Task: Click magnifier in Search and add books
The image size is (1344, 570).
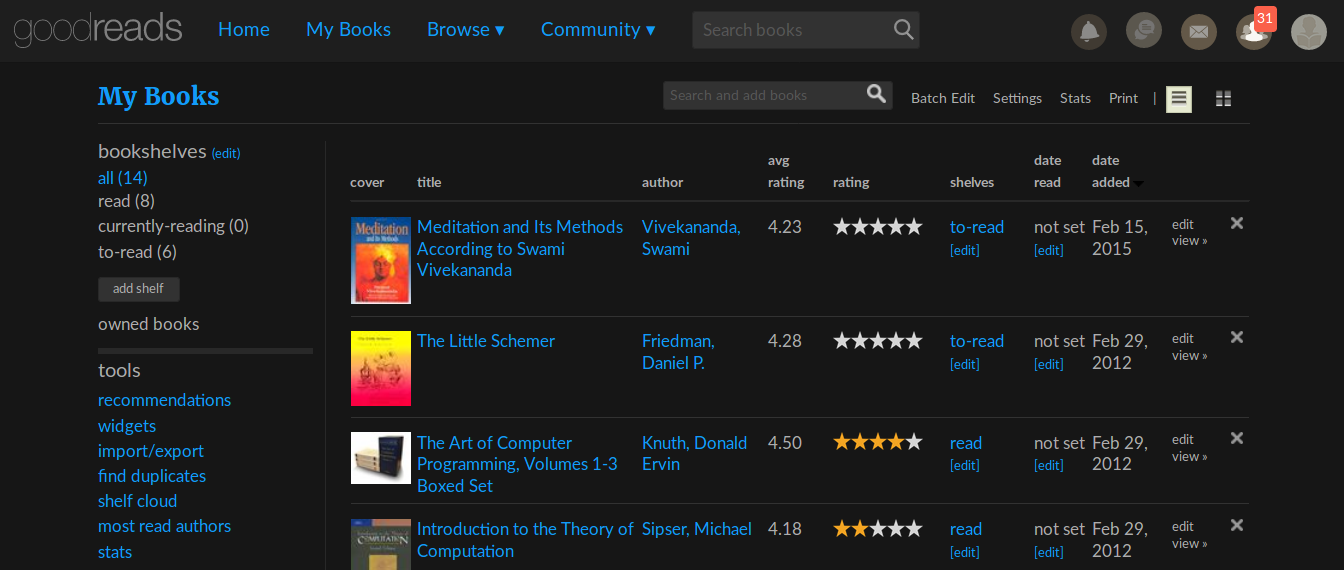Action: tap(876, 95)
